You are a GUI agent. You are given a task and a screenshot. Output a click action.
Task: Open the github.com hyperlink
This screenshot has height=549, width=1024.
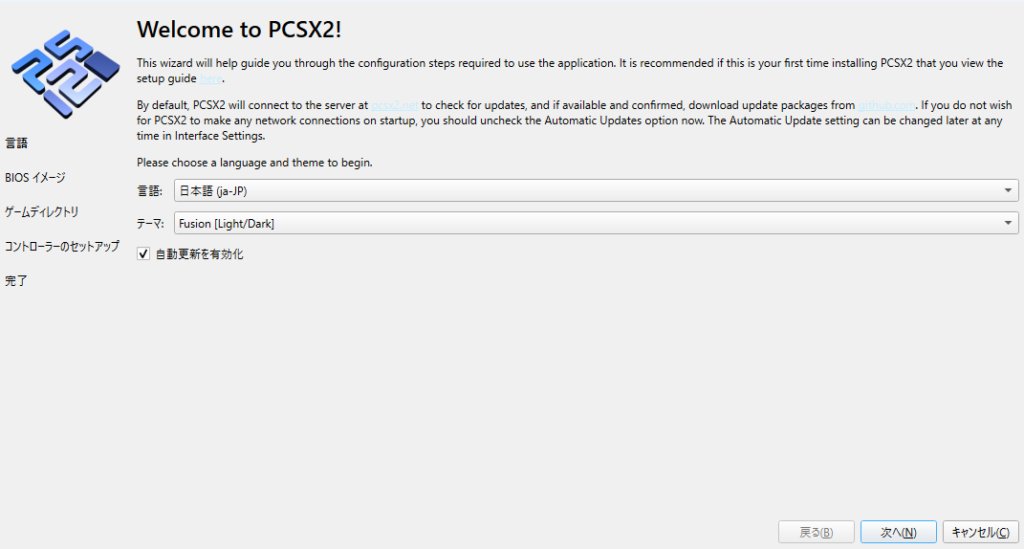886,105
